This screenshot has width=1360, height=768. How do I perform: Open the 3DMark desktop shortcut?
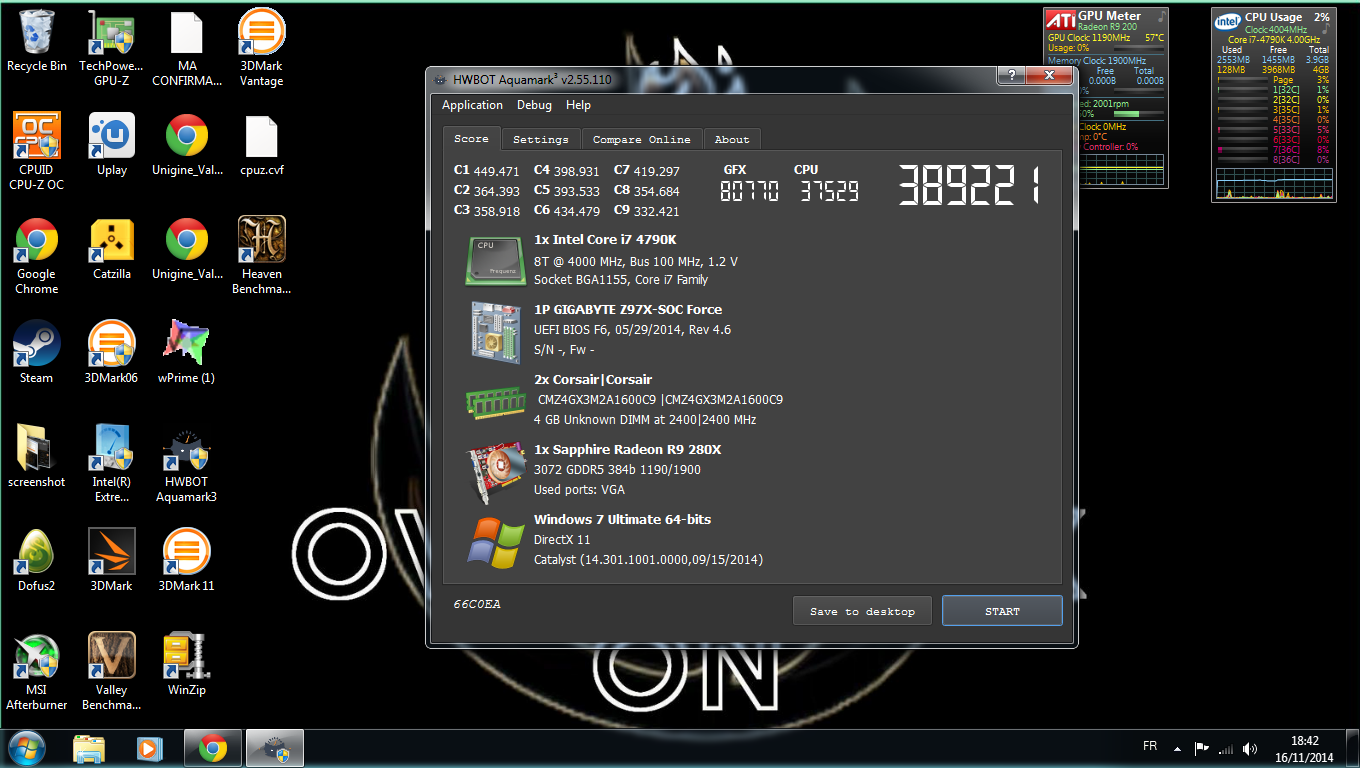coord(112,560)
